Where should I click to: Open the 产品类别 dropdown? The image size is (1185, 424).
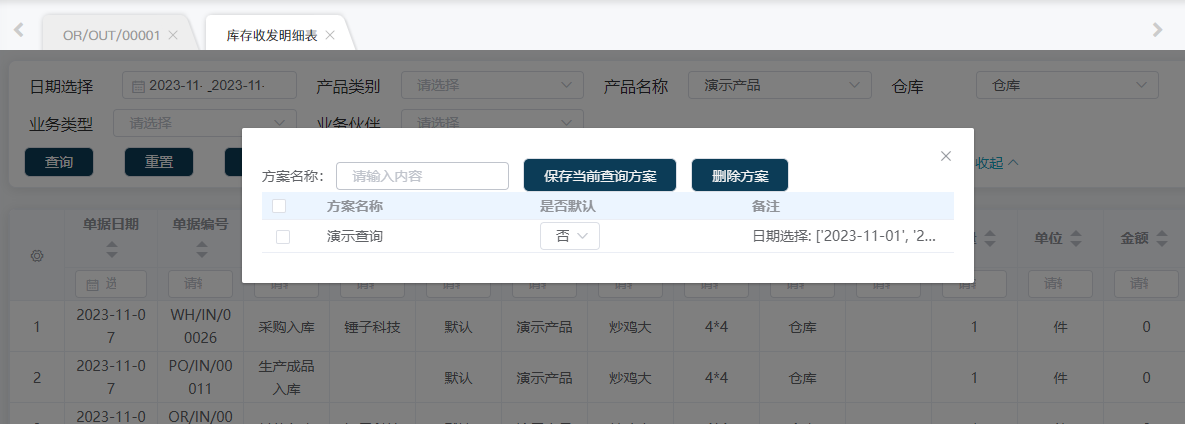click(492, 86)
